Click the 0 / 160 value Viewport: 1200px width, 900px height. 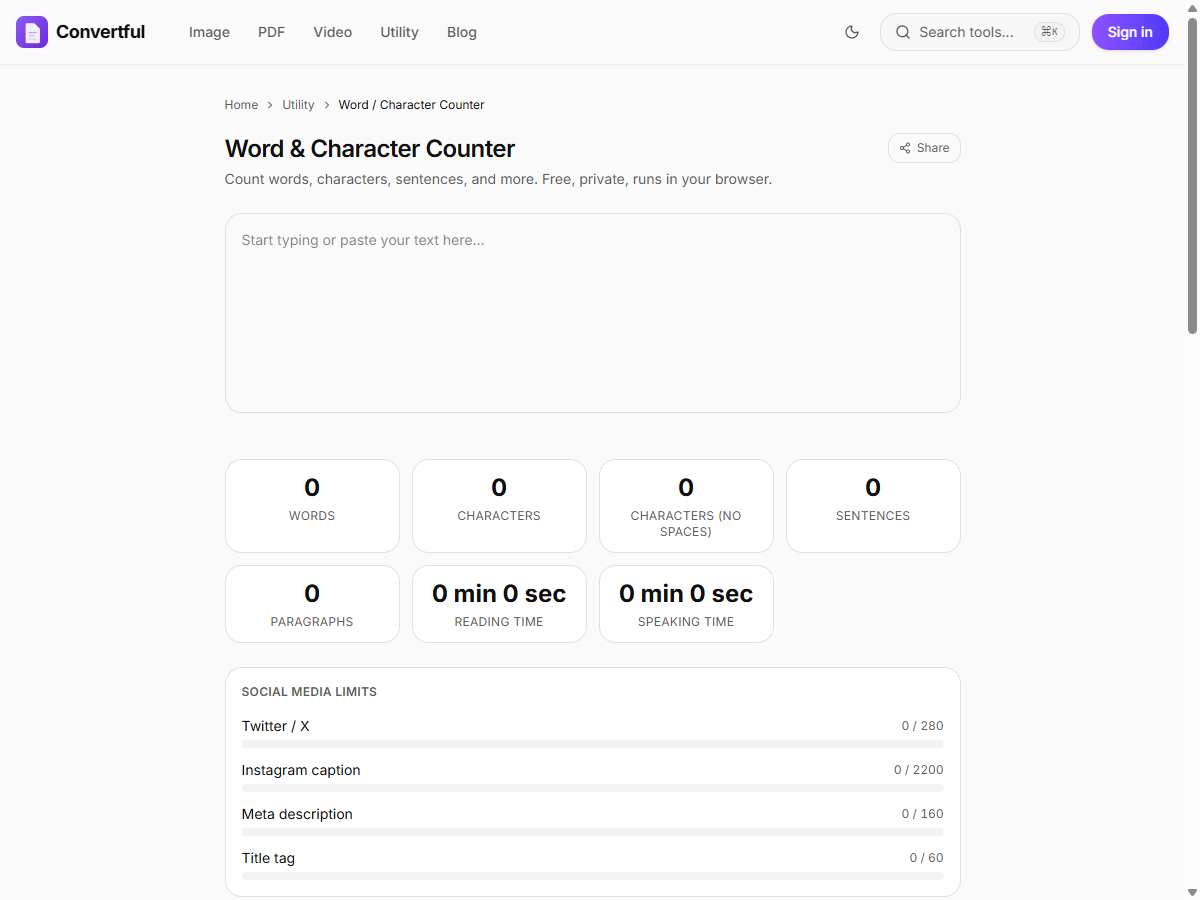click(x=922, y=814)
